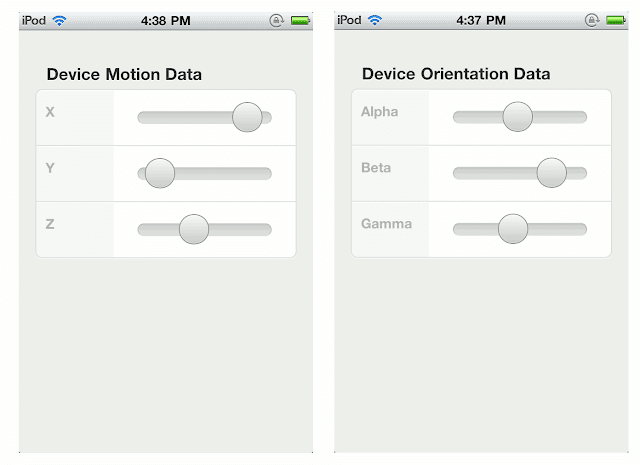Tap the X row label
The height and width of the screenshot is (465, 640).
click(50, 112)
